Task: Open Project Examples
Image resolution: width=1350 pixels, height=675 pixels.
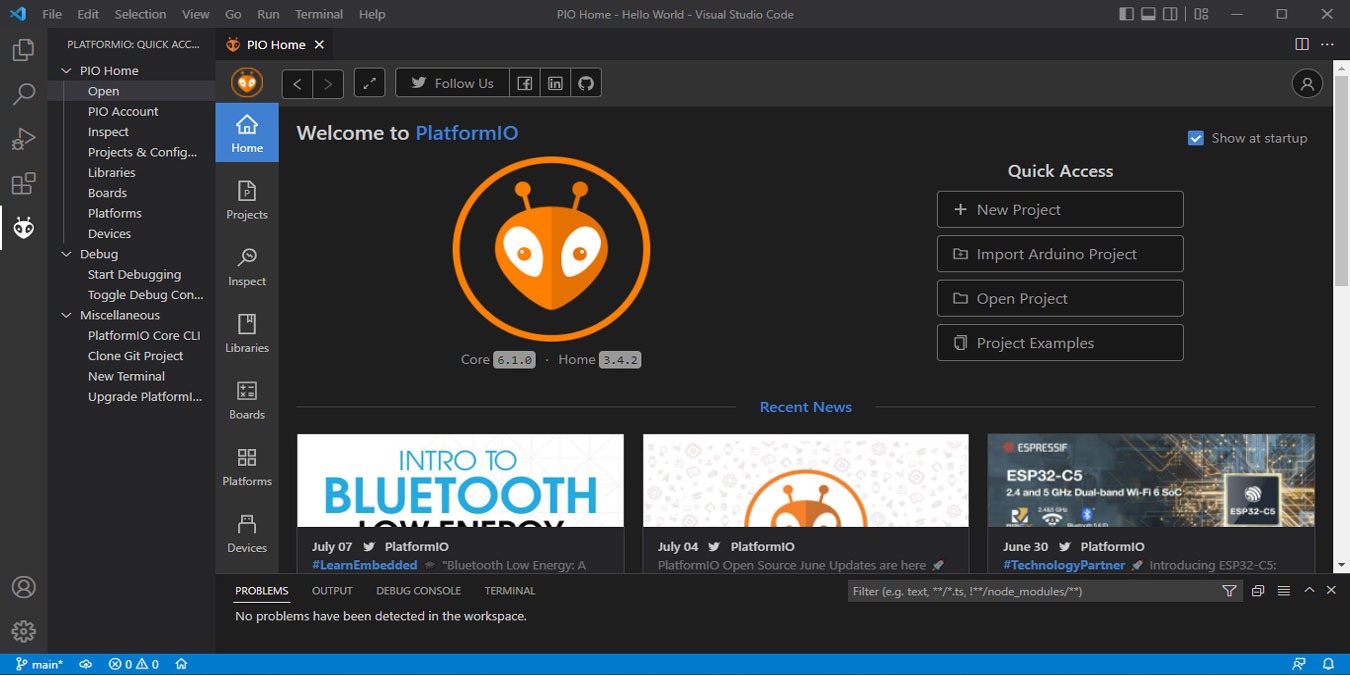Action: coord(1059,342)
